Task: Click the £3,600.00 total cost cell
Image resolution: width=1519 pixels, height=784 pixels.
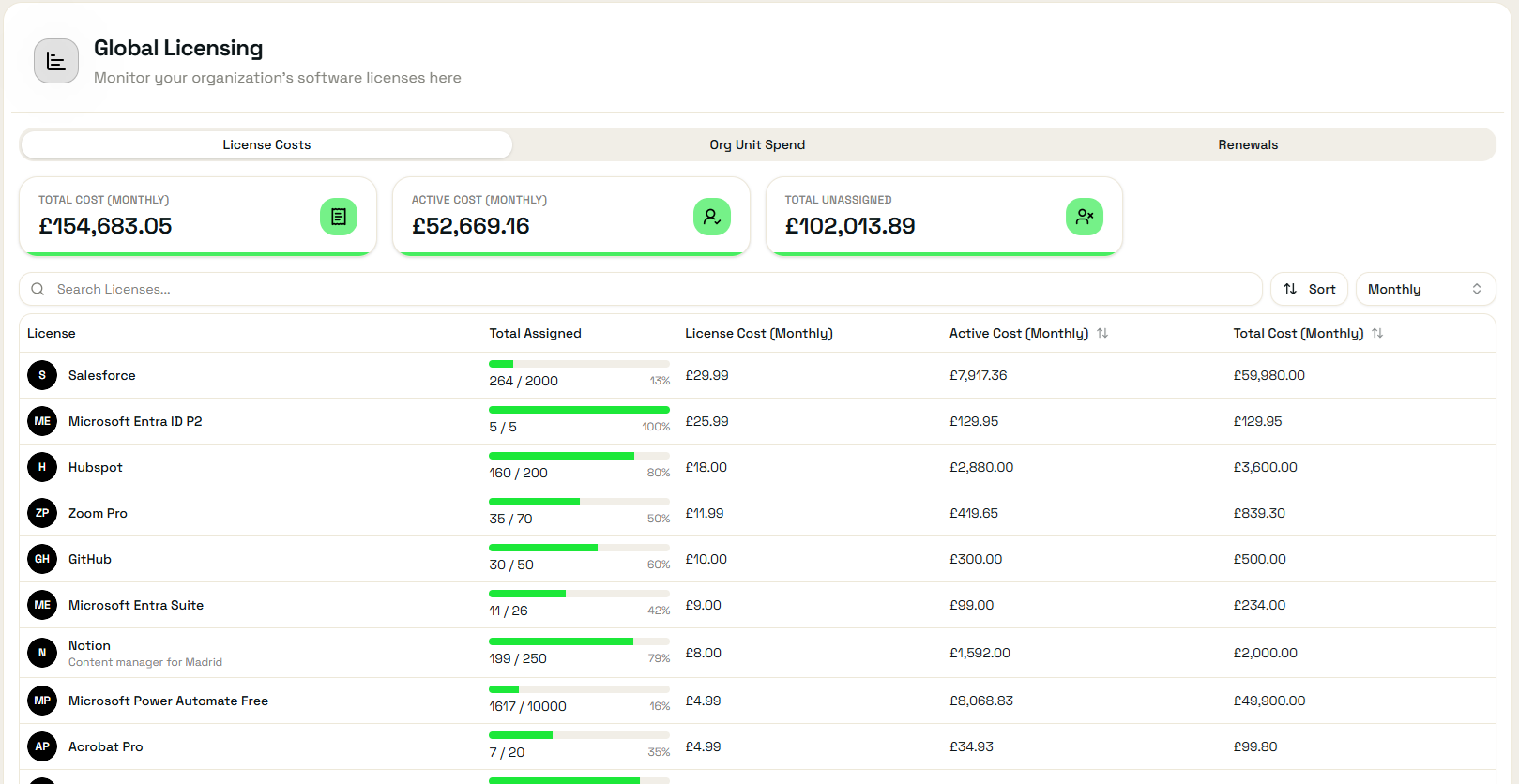Action: click(x=1265, y=467)
